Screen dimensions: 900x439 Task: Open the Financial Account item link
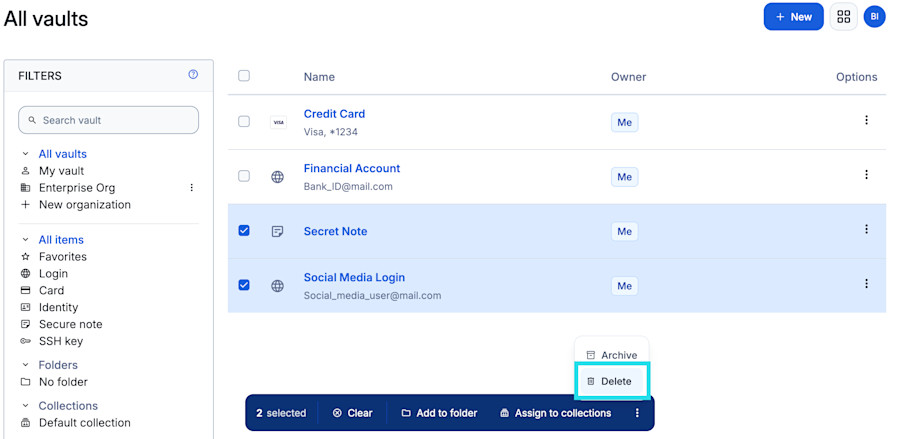(x=352, y=168)
